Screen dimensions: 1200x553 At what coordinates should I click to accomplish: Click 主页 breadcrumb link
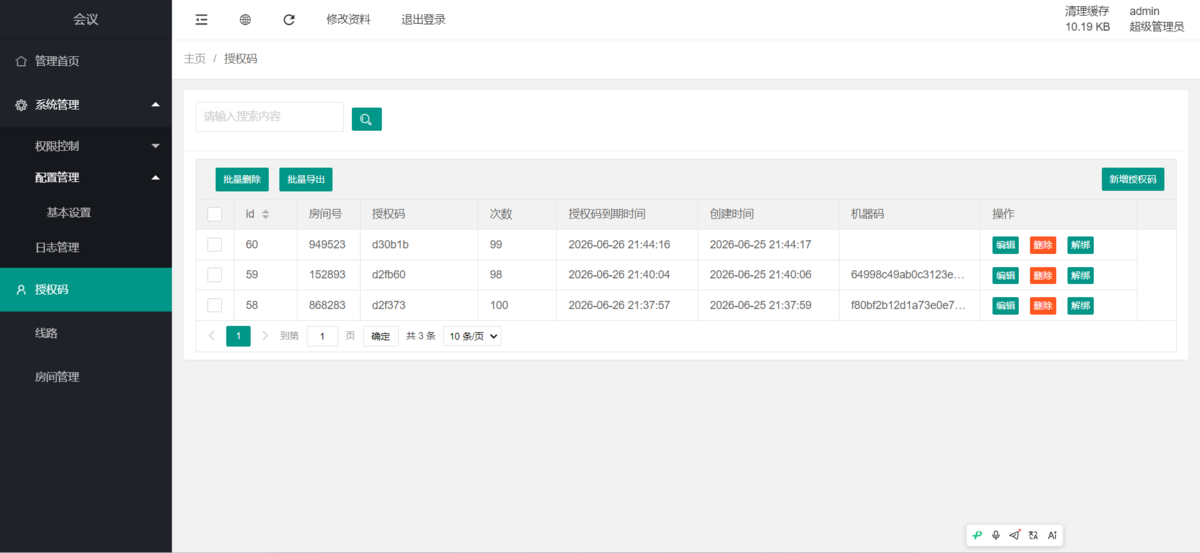coord(195,59)
